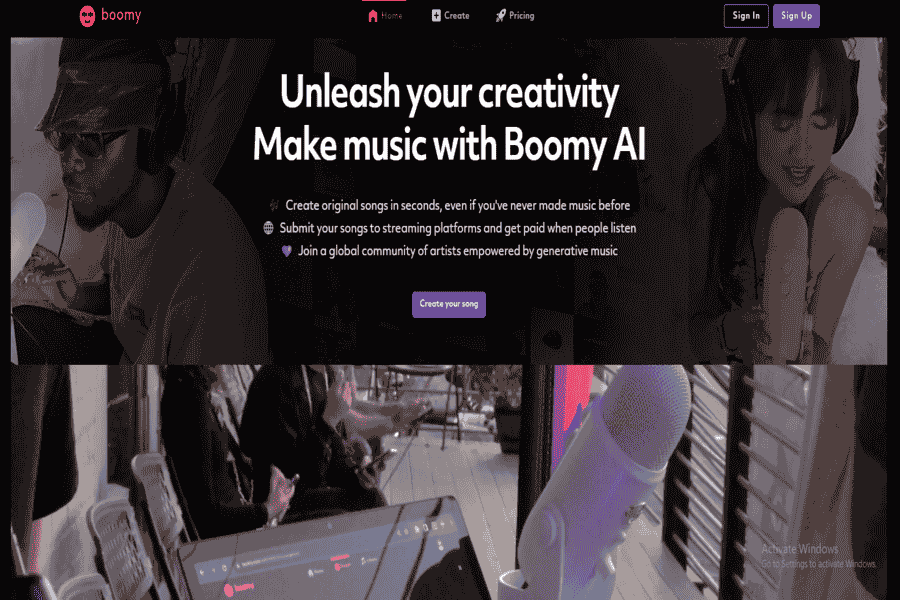Click the Make music with Boomy AI heading
This screenshot has width=900, height=600.
pyautogui.click(x=449, y=144)
